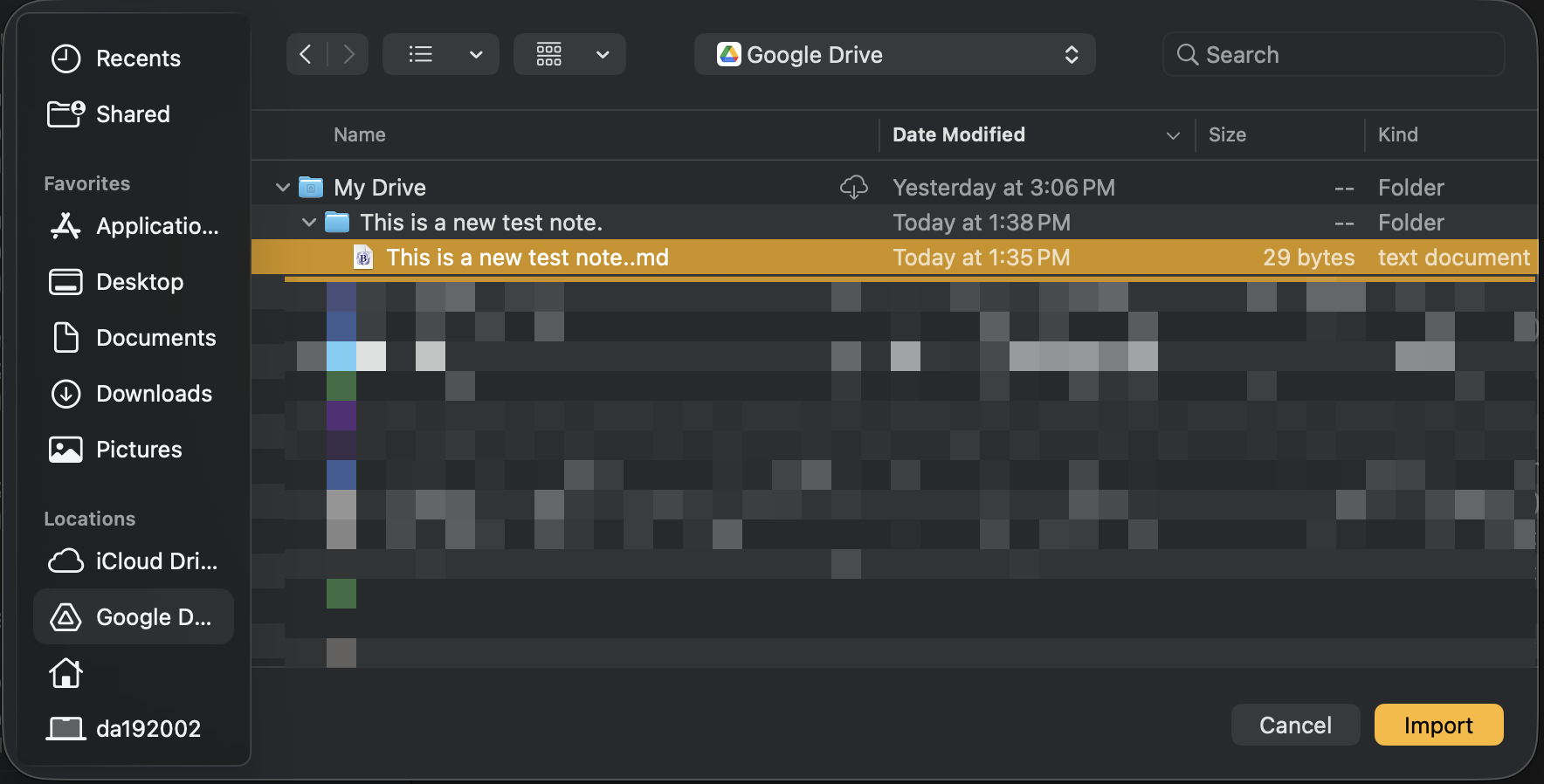Collapse the 'This is a new test note.' folder
The width and height of the screenshot is (1544, 784).
309,223
